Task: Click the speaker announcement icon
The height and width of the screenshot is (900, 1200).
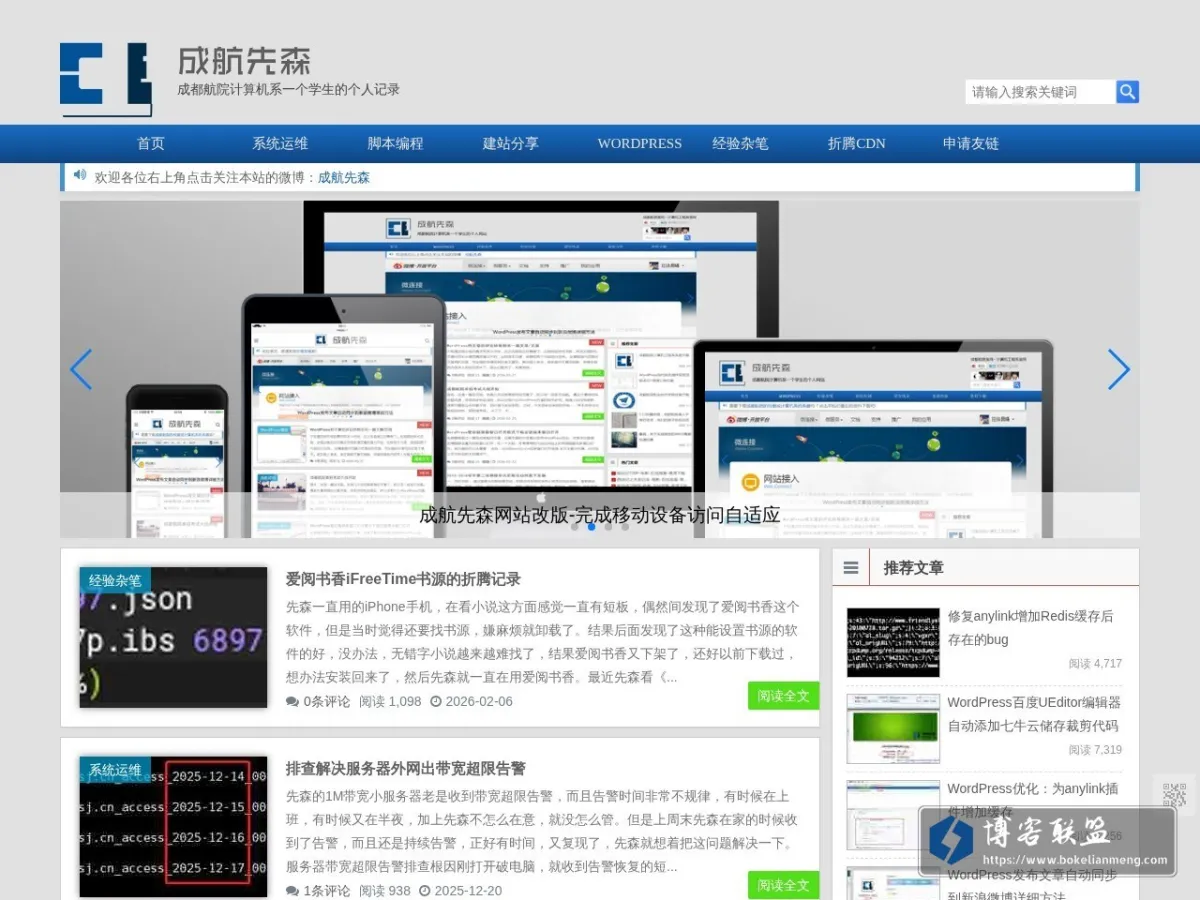Action: [80, 175]
